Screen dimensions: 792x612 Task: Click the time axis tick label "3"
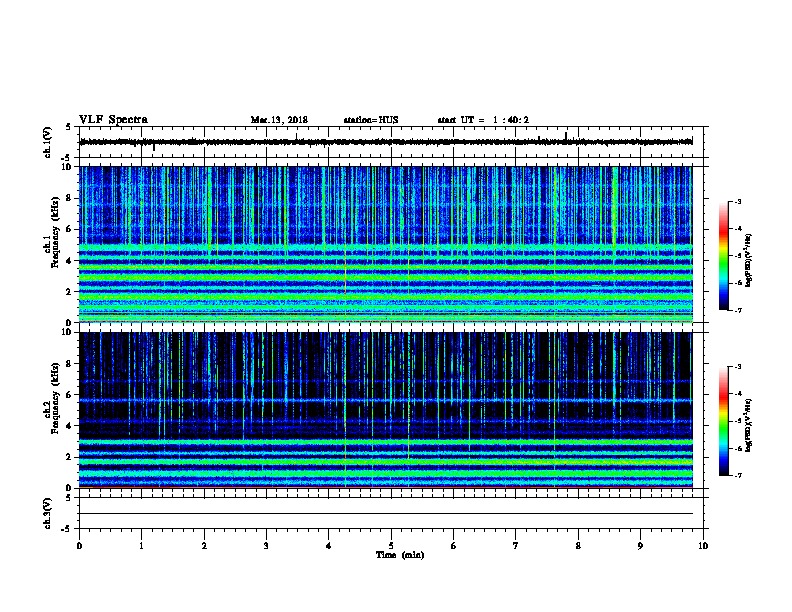pyautogui.click(x=266, y=546)
